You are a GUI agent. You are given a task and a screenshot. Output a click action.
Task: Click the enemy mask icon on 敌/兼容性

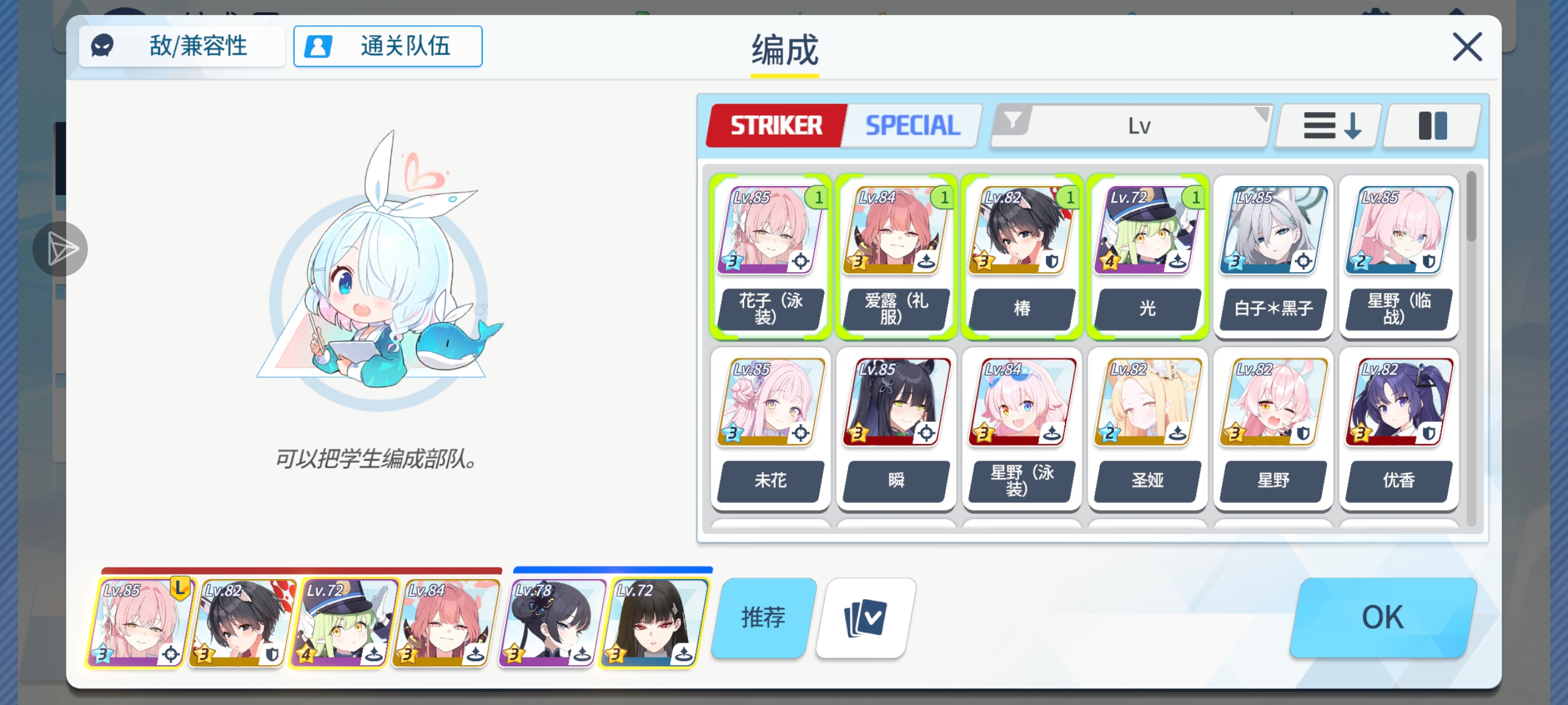[102, 46]
